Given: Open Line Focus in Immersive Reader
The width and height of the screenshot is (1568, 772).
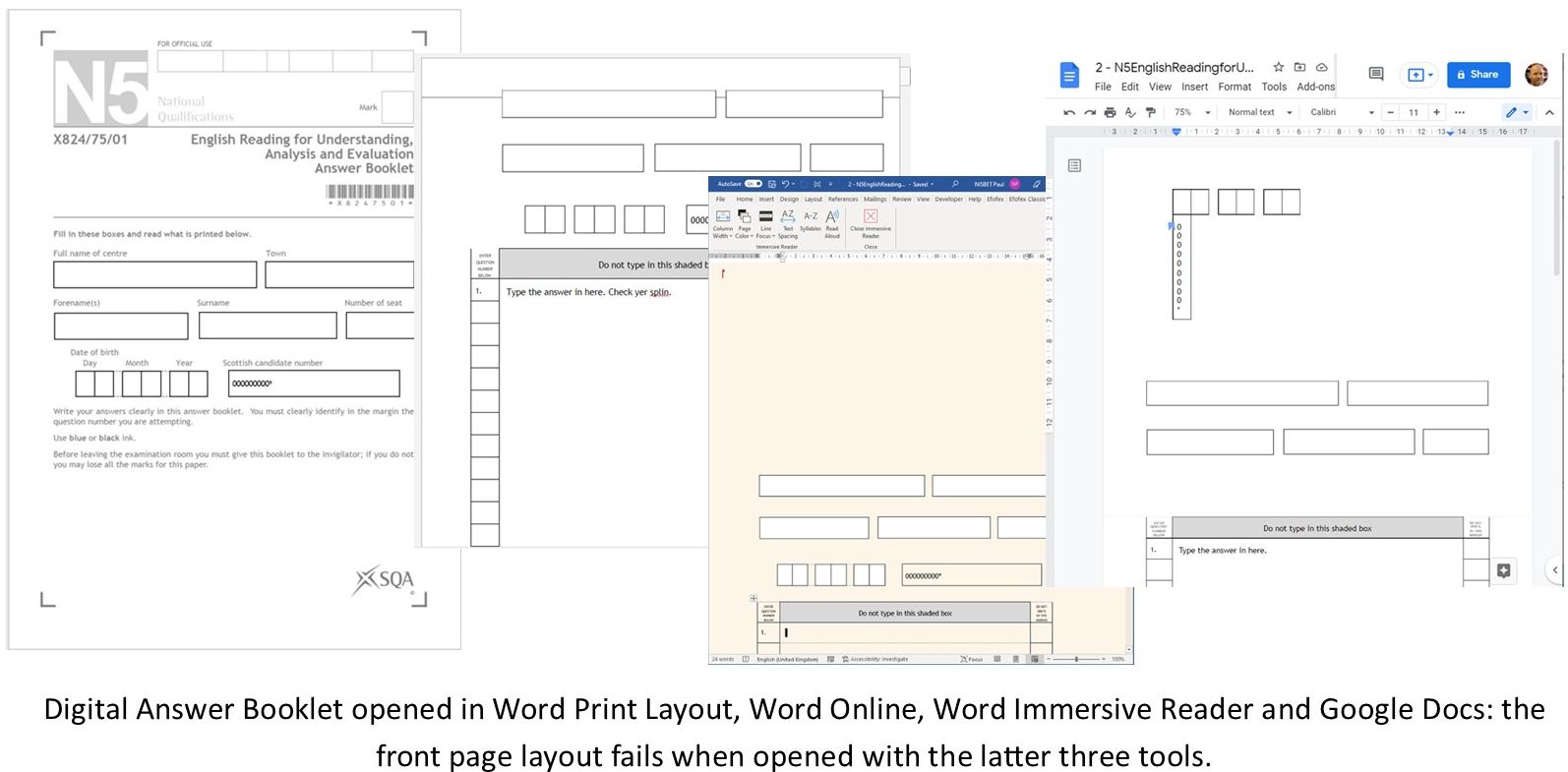Looking at the screenshot, I should (765, 224).
